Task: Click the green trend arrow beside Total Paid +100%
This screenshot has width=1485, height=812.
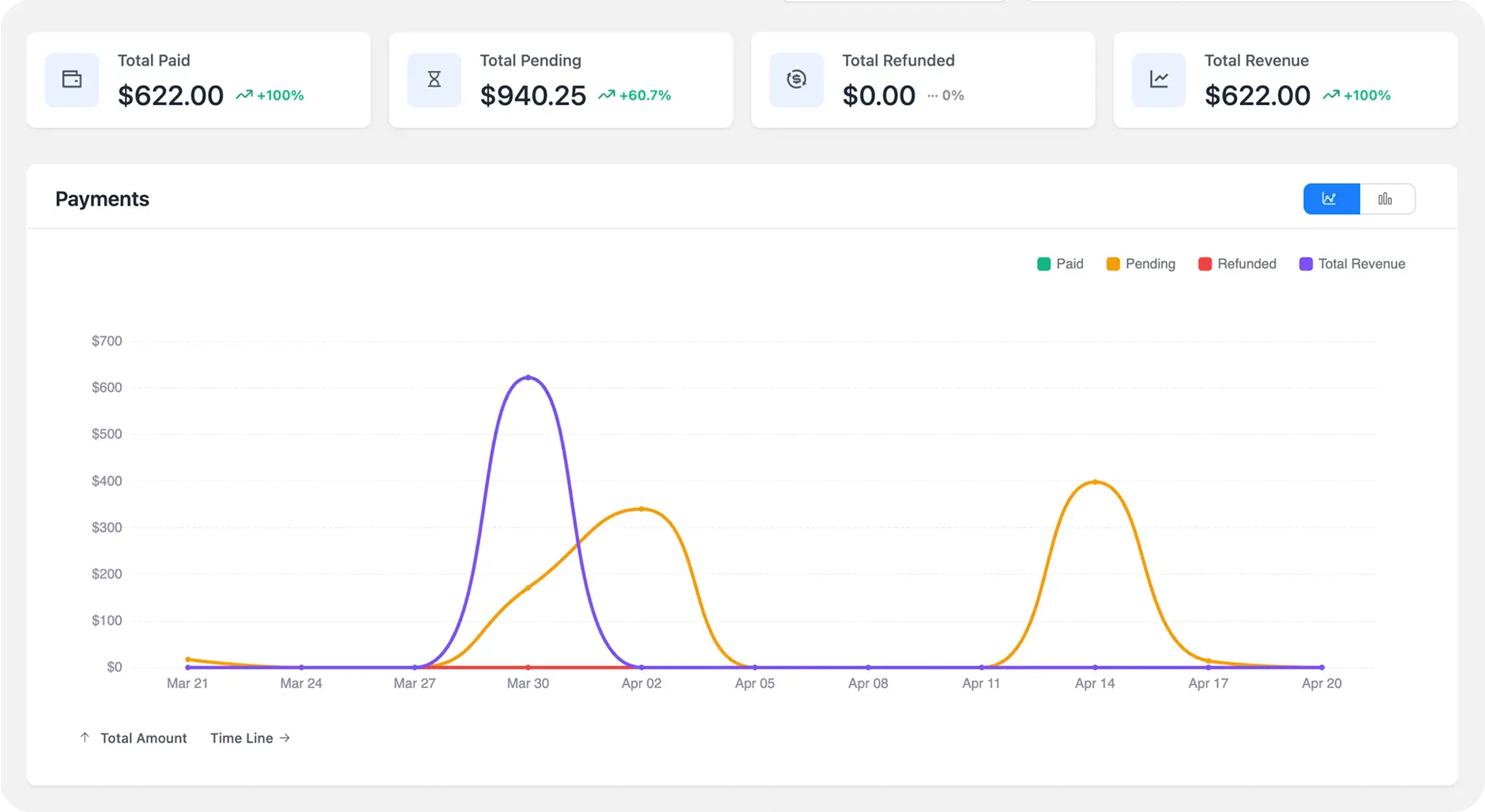Action: tap(244, 96)
